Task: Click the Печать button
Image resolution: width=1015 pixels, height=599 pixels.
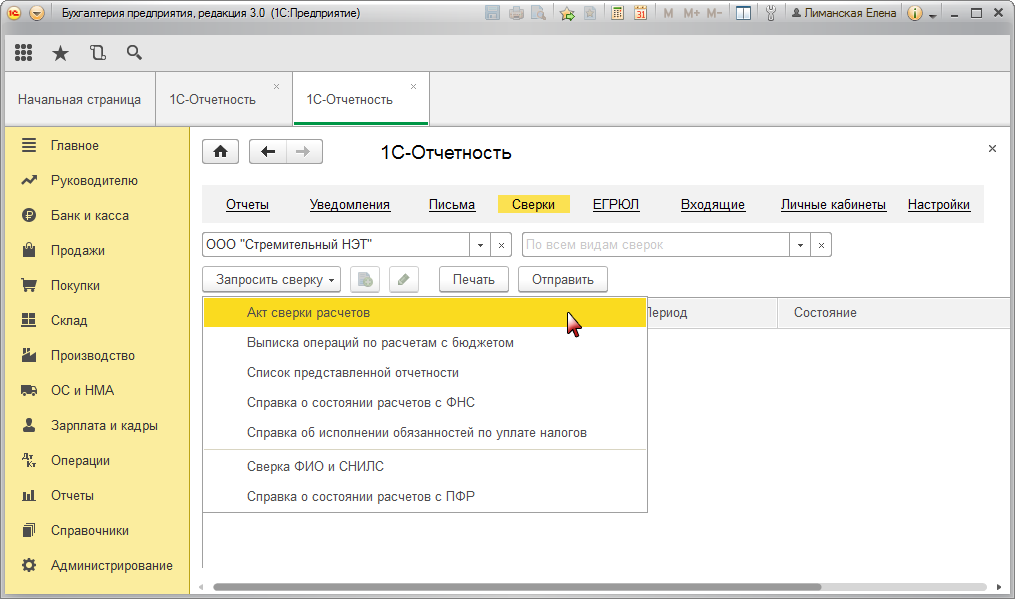Action: coord(473,280)
